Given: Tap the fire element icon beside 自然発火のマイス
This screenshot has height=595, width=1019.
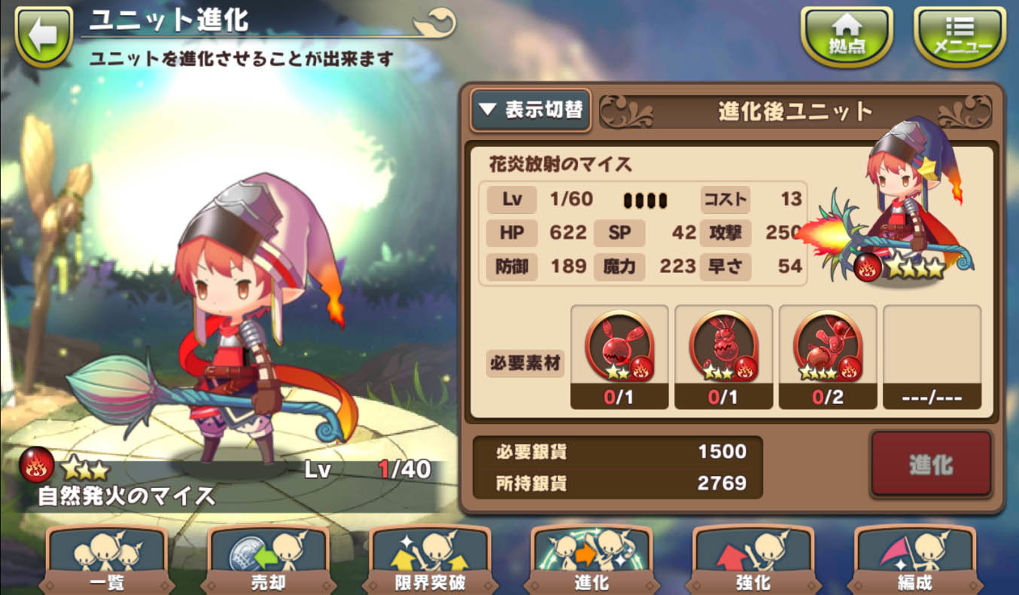Looking at the screenshot, I should tap(36, 464).
